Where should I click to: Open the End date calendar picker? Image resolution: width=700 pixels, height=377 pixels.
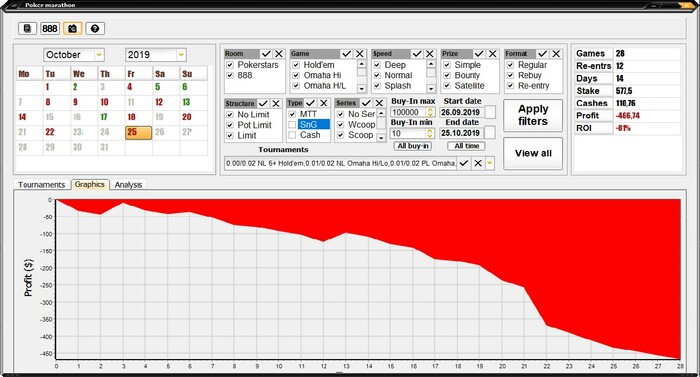point(490,133)
